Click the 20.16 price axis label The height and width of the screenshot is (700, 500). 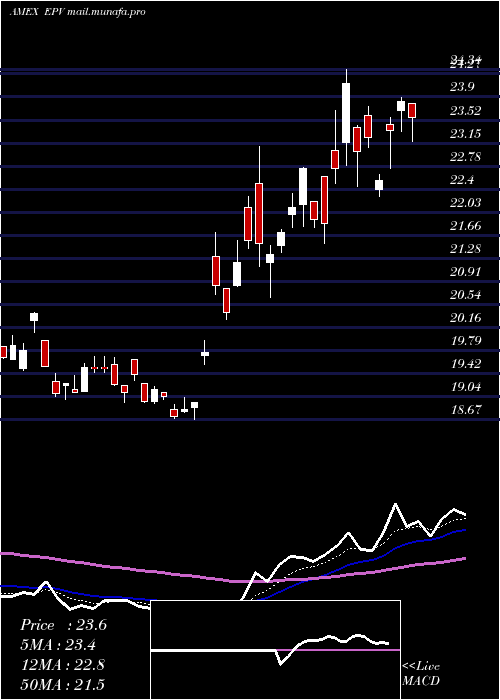click(x=466, y=317)
